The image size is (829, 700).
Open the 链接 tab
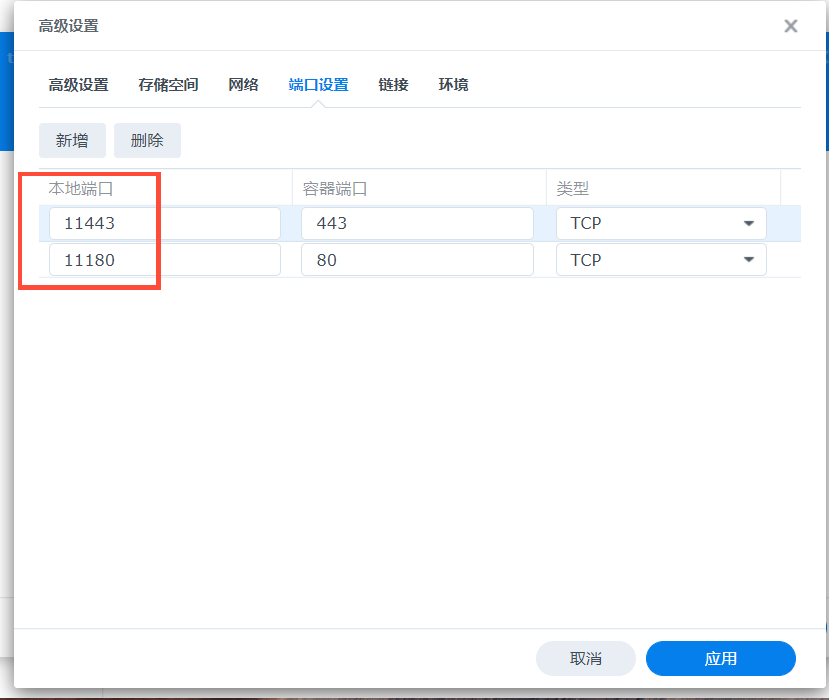coord(393,85)
